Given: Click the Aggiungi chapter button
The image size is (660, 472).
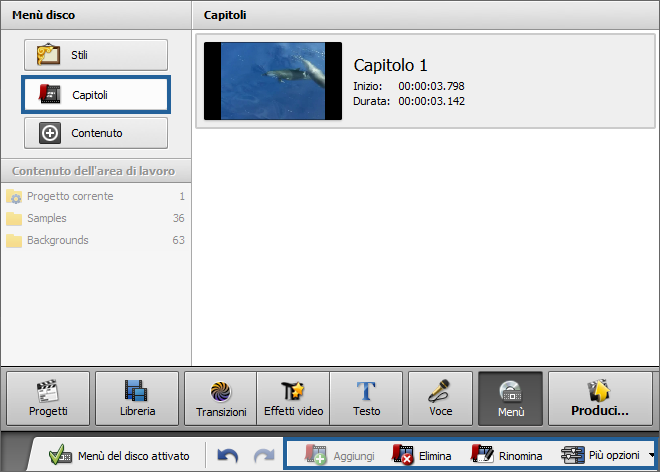Looking at the screenshot, I should [x=339, y=456].
